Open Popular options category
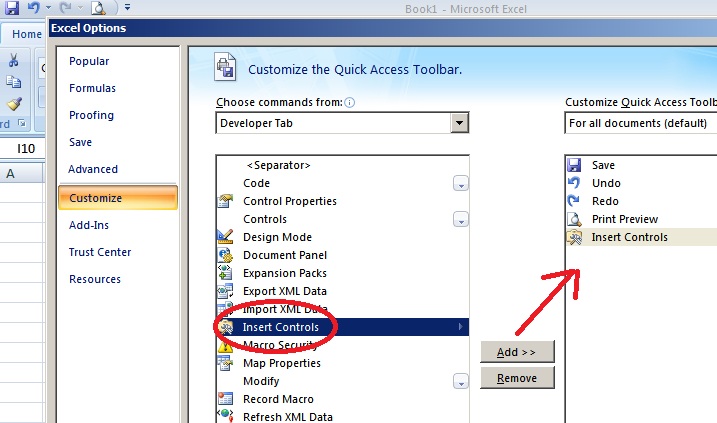The image size is (717, 423). pyautogui.click(x=89, y=61)
